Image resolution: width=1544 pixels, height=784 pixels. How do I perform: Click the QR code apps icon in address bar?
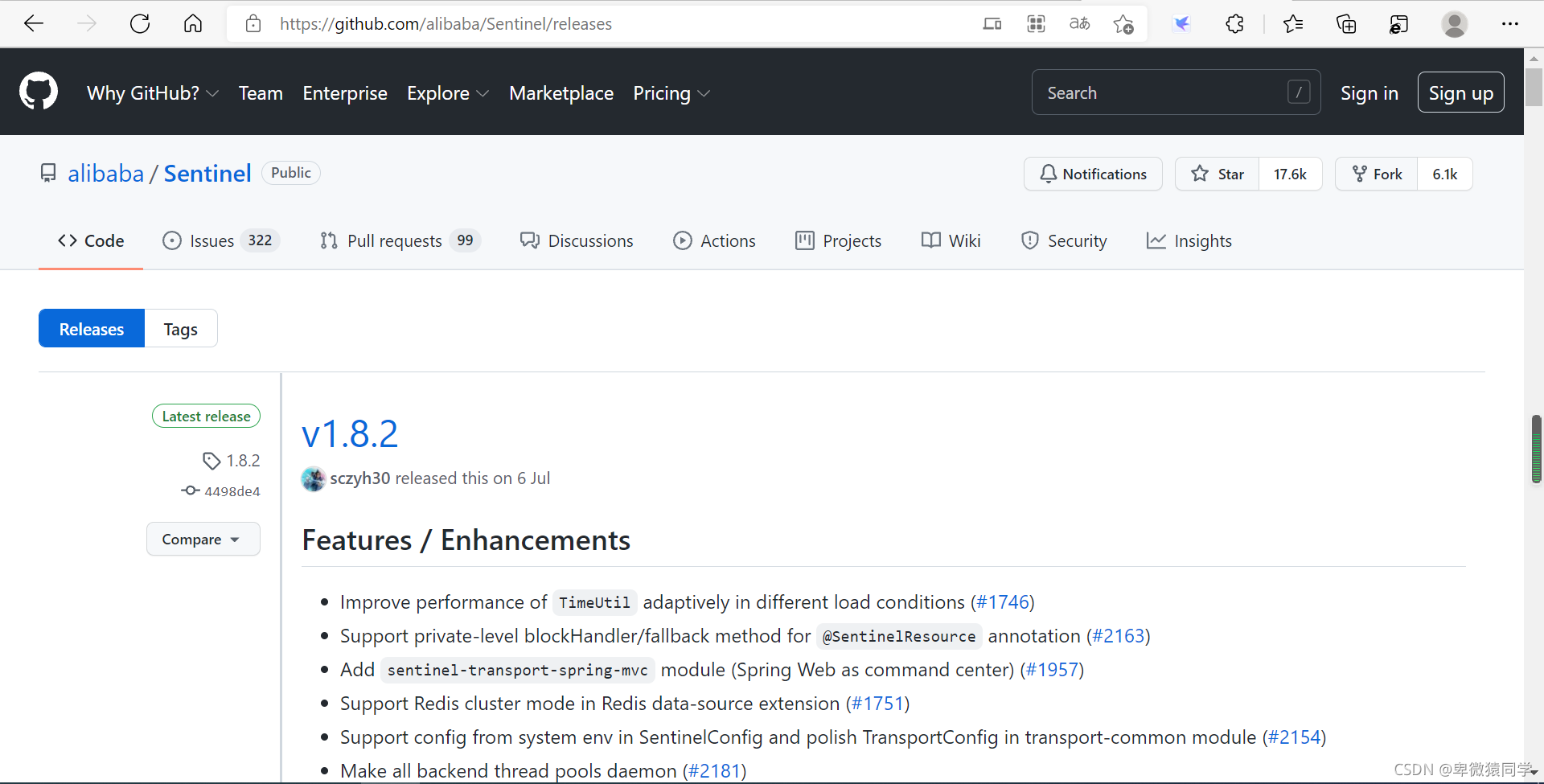pyautogui.click(x=1036, y=24)
